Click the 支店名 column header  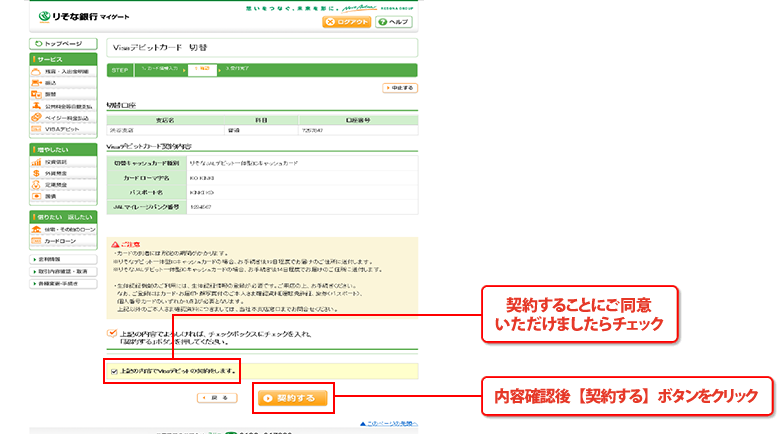tap(165, 120)
